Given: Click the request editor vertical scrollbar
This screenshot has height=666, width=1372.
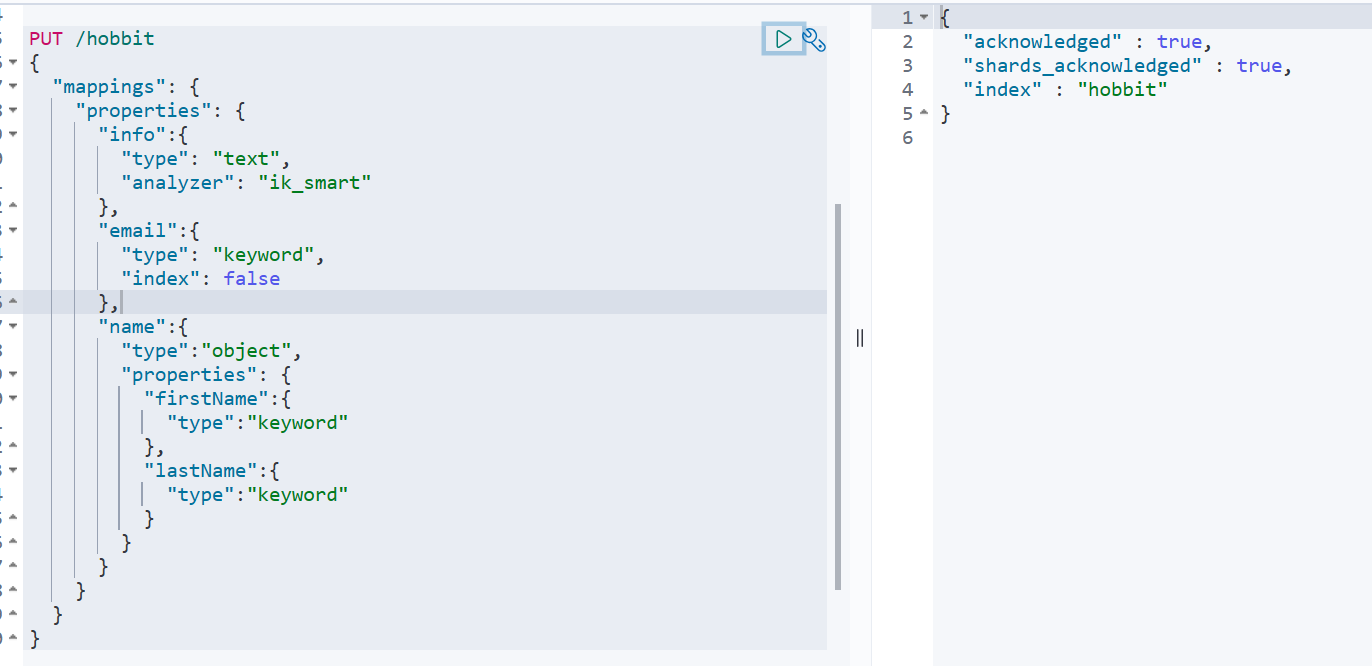Looking at the screenshot, I should pos(838,396).
